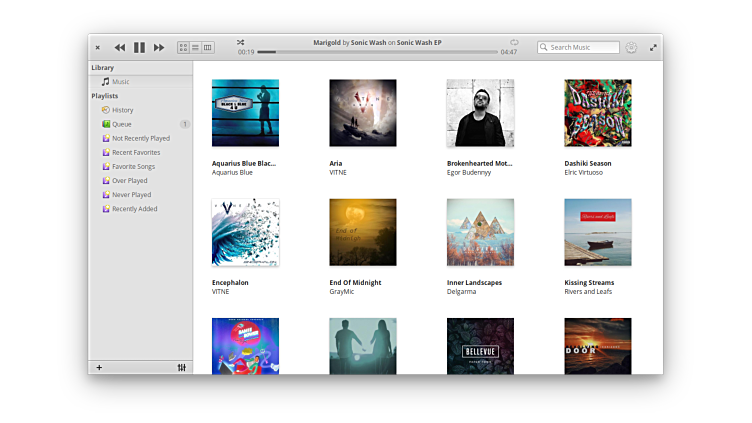This screenshot has width=752, height=423.
Task: Open the Recently Added smart playlist
Action: (x=134, y=209)
